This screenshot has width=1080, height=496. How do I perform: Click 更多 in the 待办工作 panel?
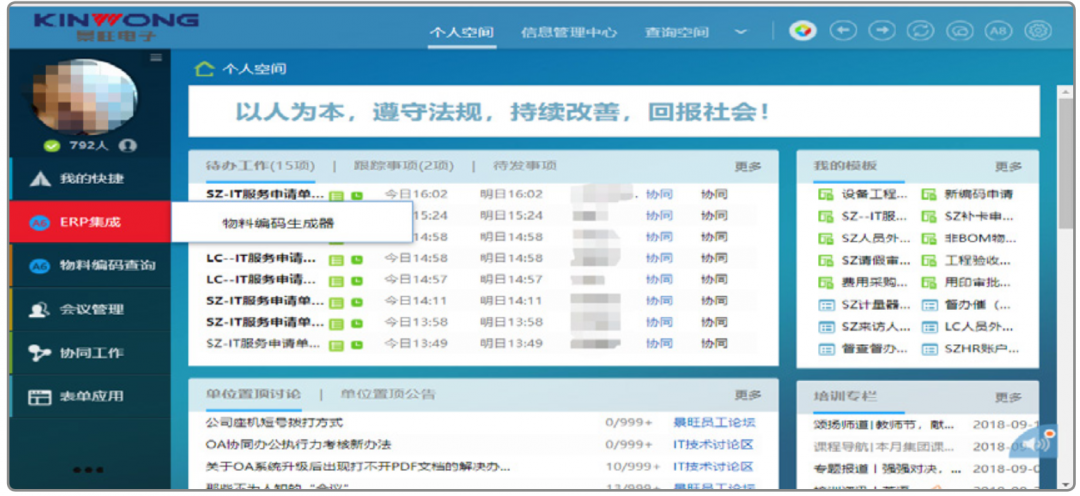point(747,167)
